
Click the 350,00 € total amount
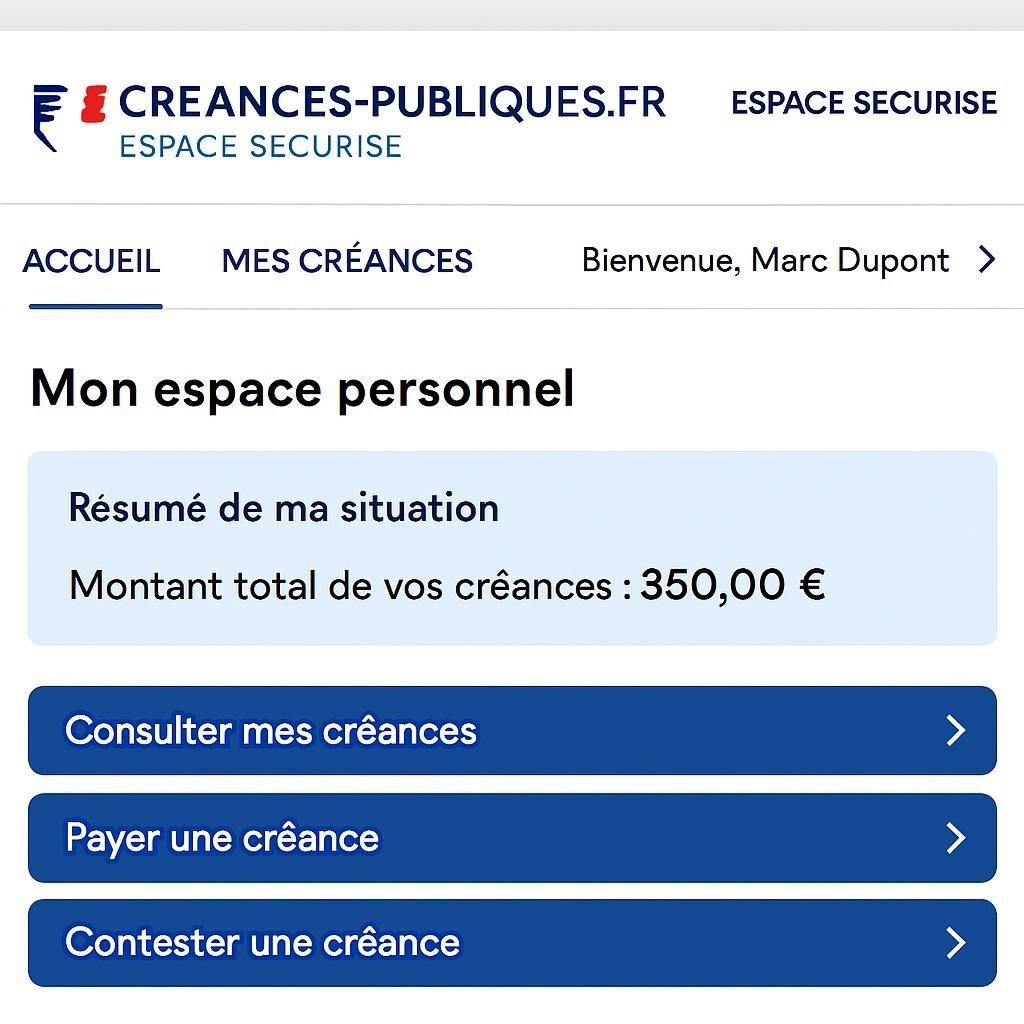(x=732, y=585)
